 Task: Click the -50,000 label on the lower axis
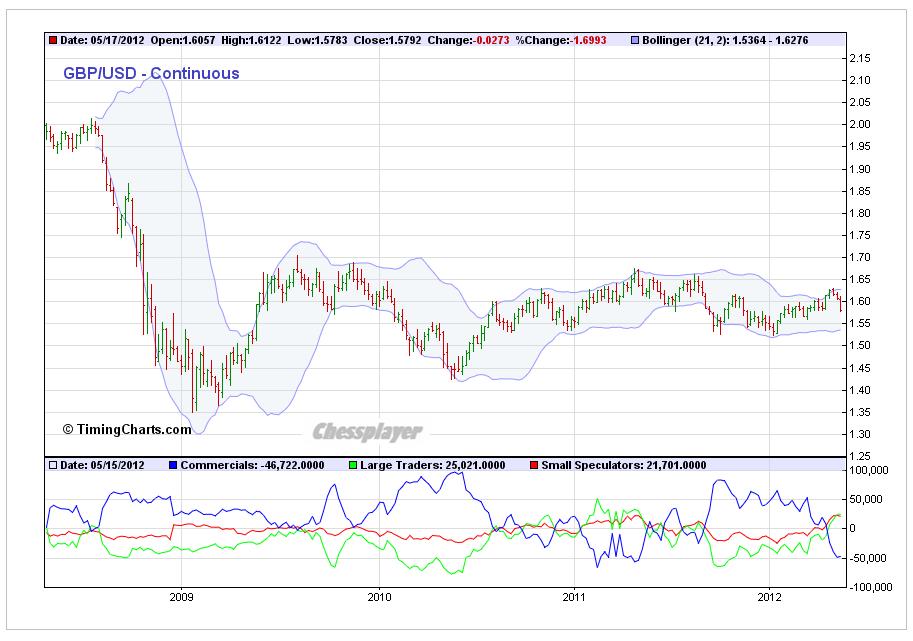867,558
